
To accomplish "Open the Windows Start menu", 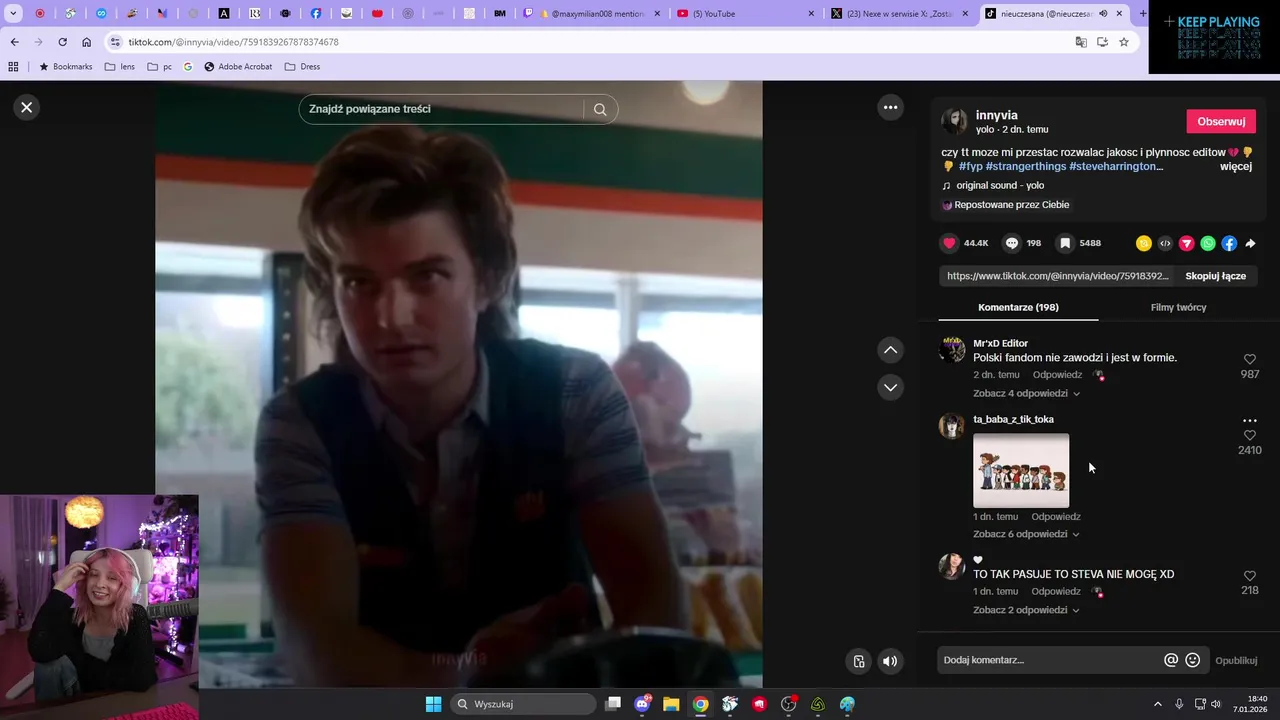I will click(x=433, y=704).
